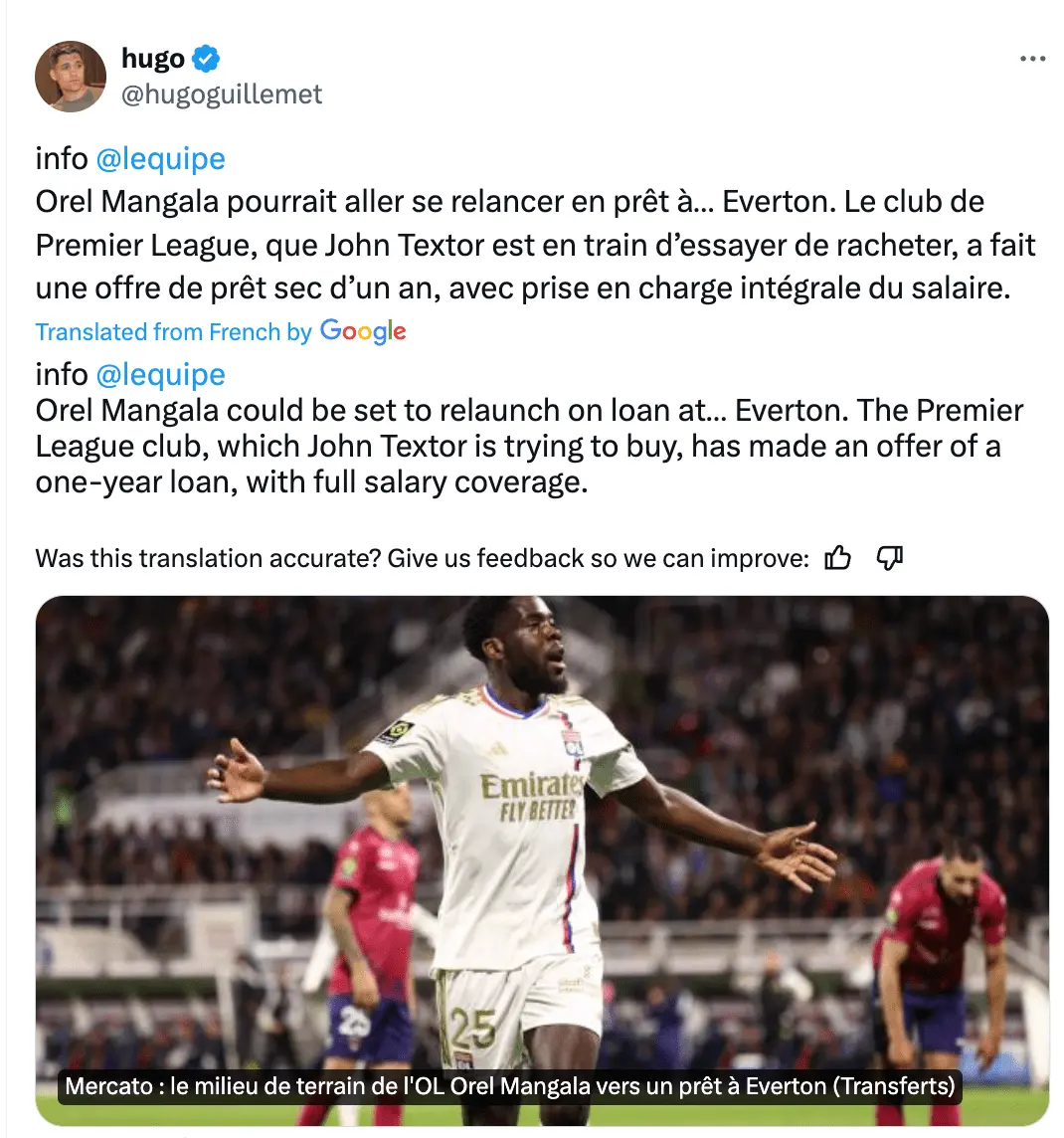Open the Orel Mangala article image
Screen dimensions: 1064x1138
[542, 860]
